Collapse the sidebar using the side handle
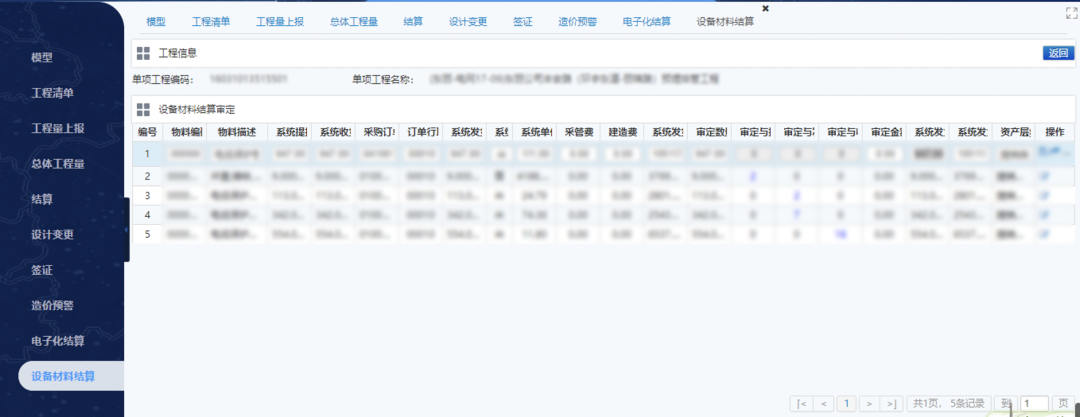 click(127, 230)
